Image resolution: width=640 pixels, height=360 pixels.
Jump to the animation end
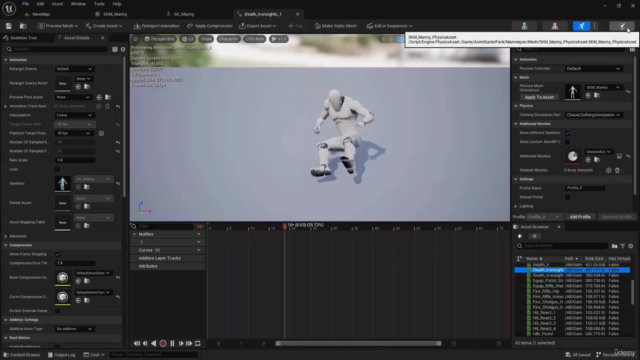pos(189,344)
